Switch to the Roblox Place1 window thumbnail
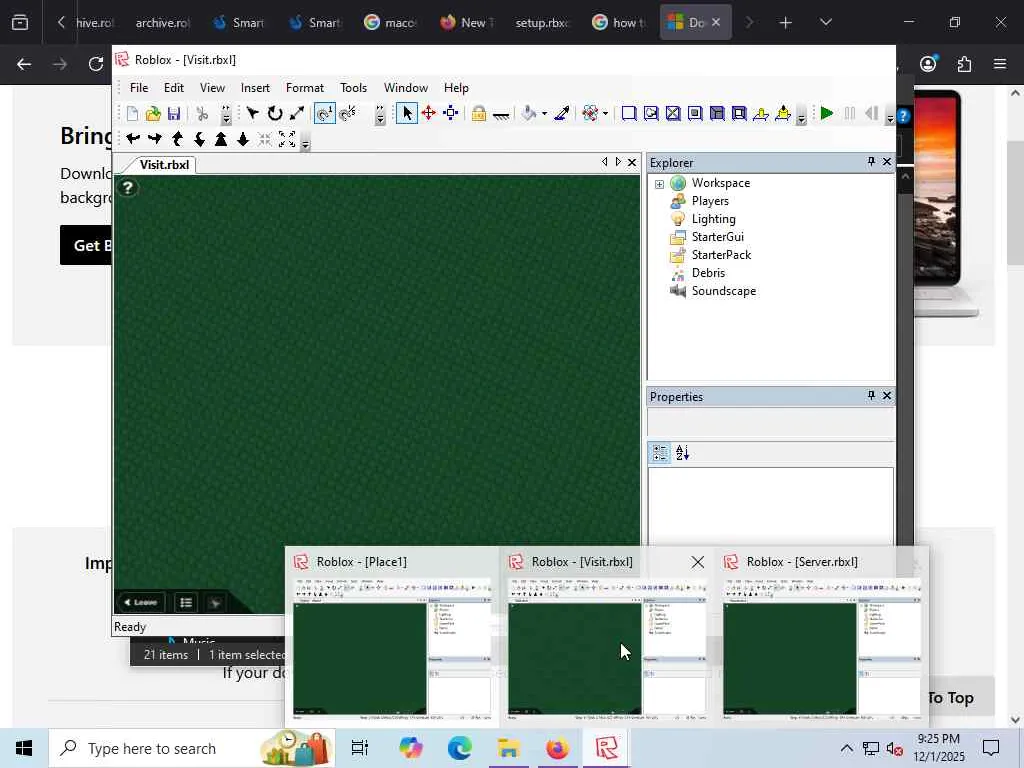1024x768 pixels. 392,637
